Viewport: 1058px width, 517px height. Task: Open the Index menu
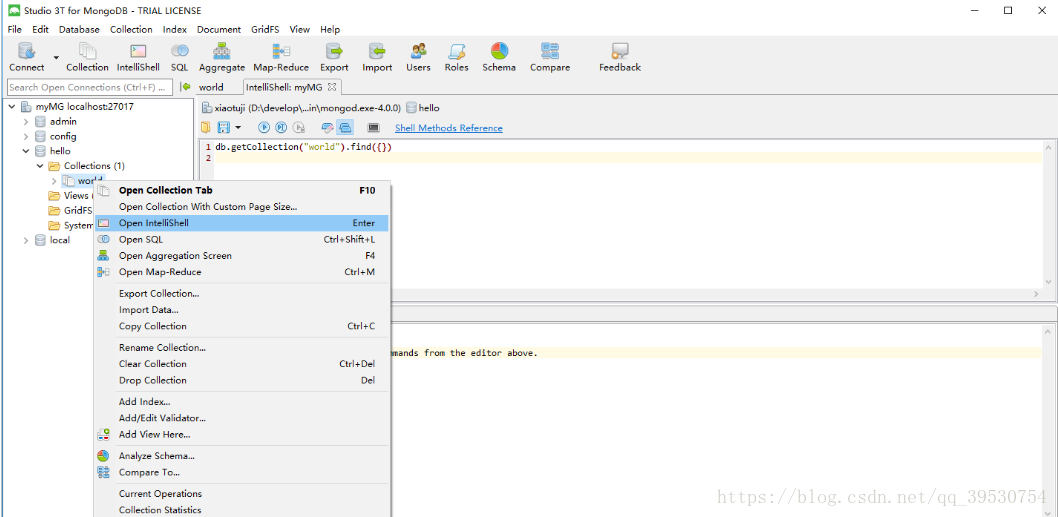(175, 30)
